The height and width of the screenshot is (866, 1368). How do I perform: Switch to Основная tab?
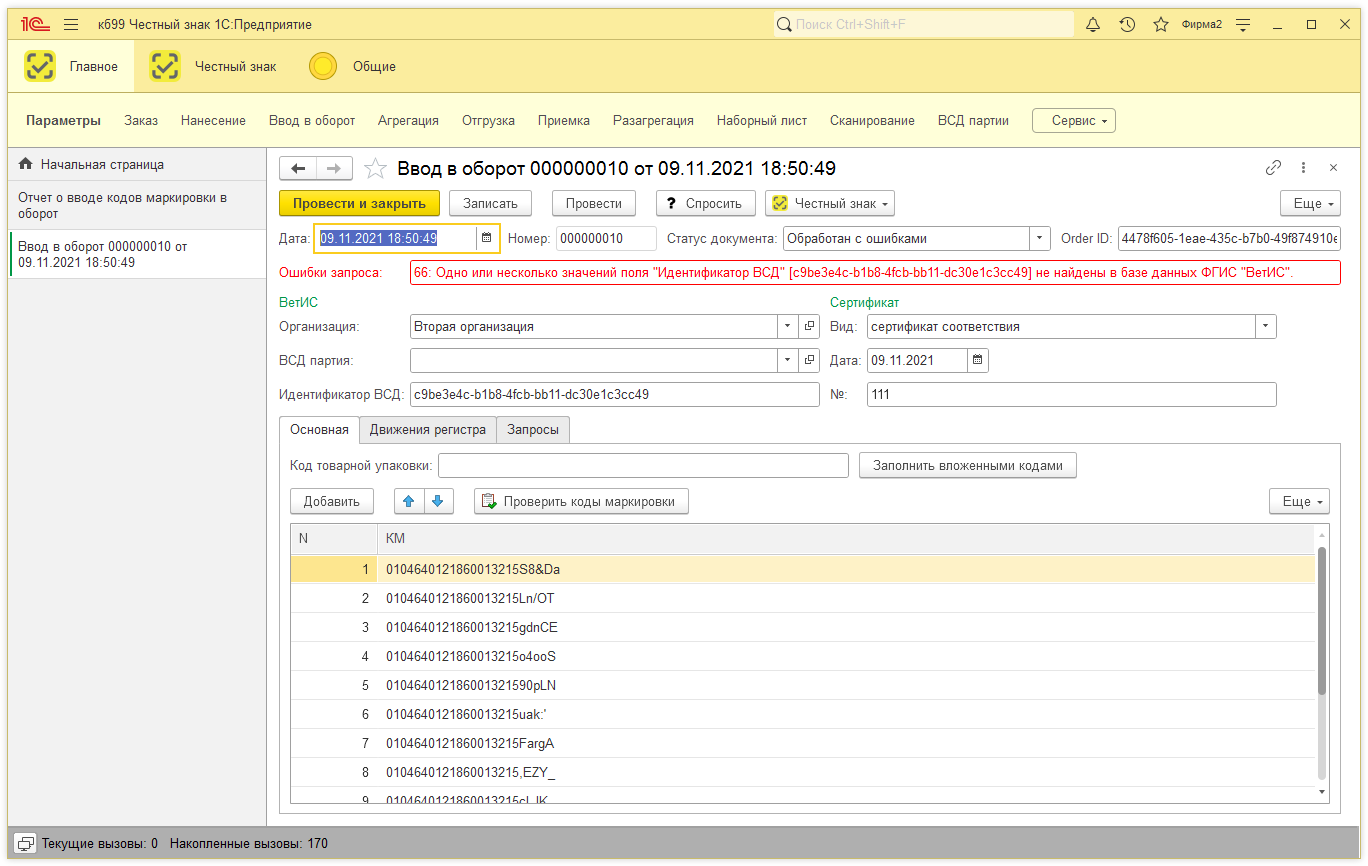point(319,430)
